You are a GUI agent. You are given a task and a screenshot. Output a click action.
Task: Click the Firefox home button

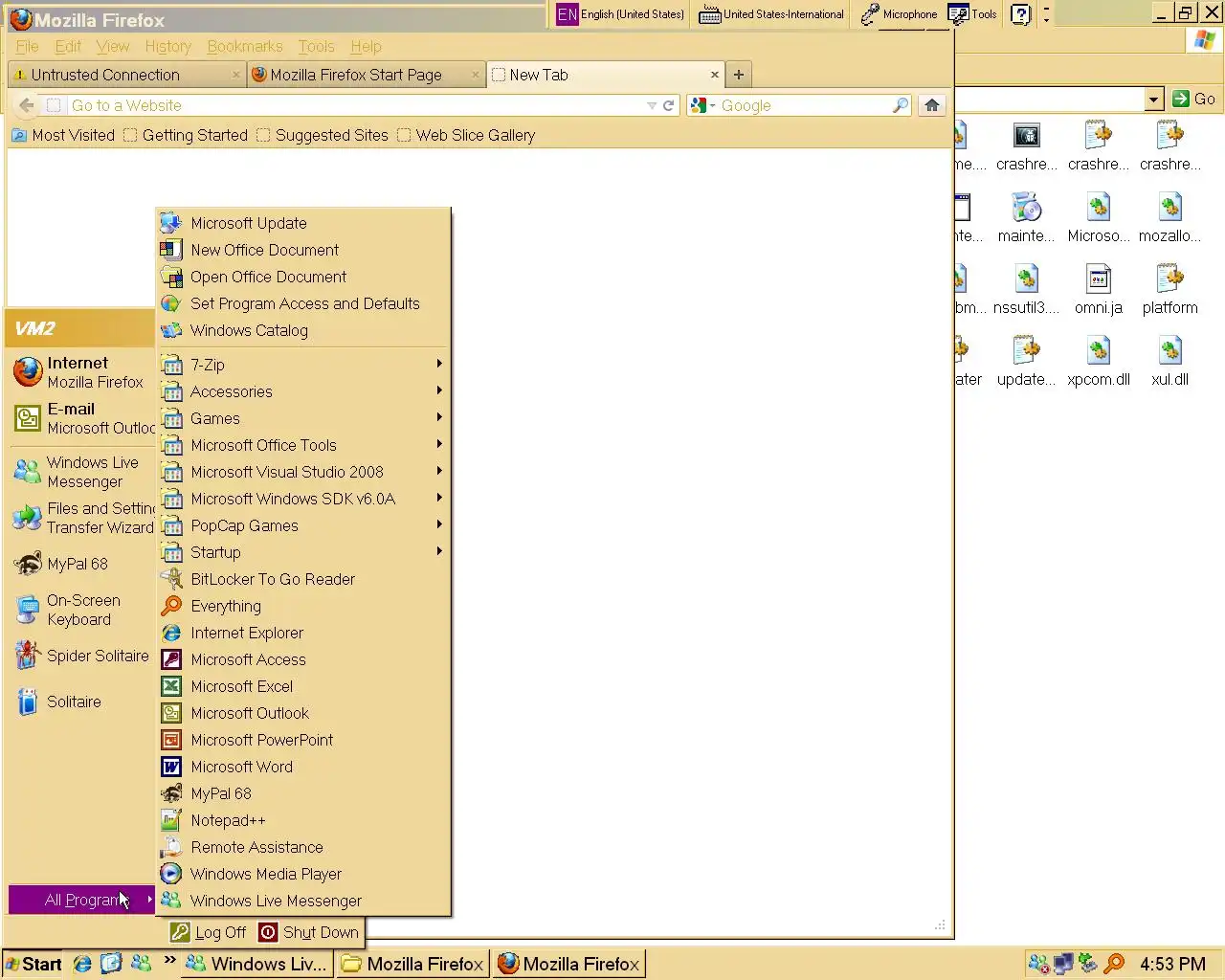tap(931, 105)
